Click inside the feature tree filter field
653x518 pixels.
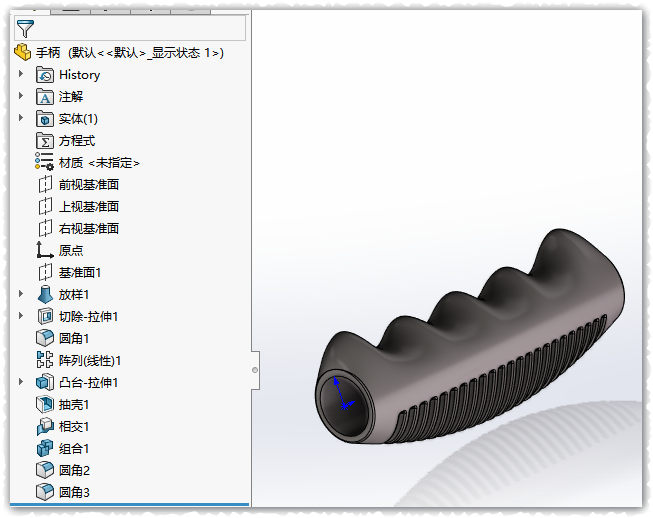(x=130, y=28)
